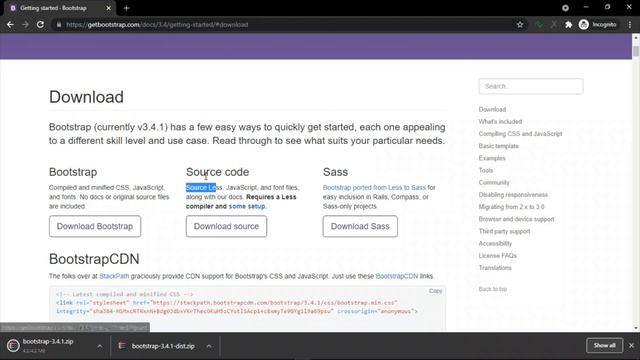Click the zip file icon of bootstrap-3.4.1-dist.zip
The height and width of the screenshot is (360, 640).
pyautogui.click(x=122, y=346)
